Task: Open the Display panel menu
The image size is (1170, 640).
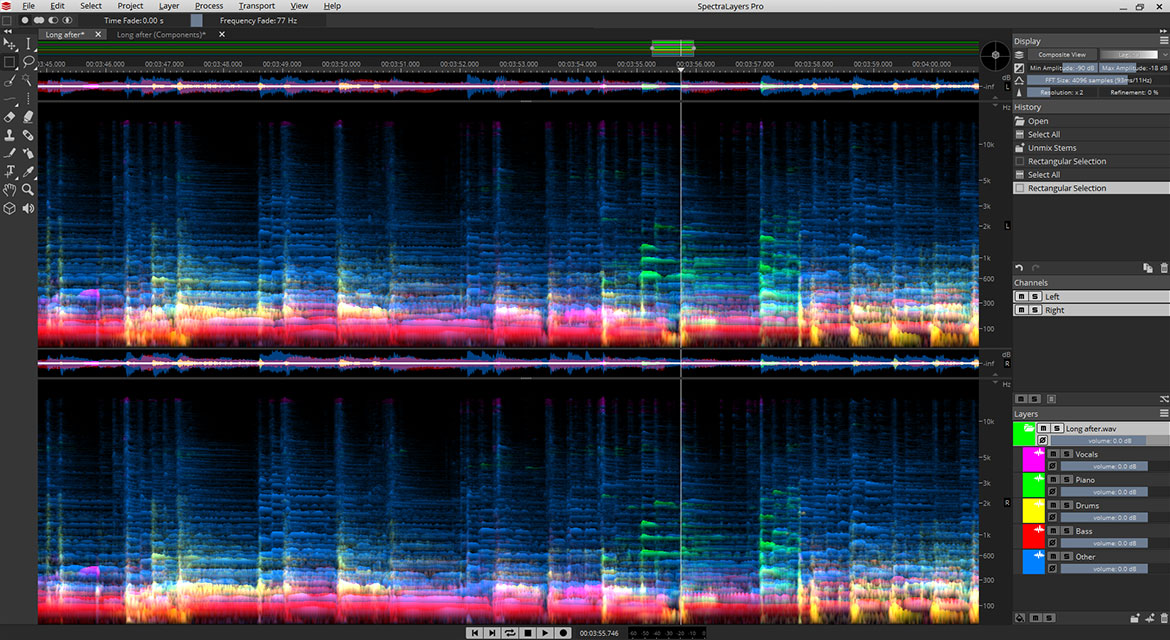Action: coord(1163,41)
